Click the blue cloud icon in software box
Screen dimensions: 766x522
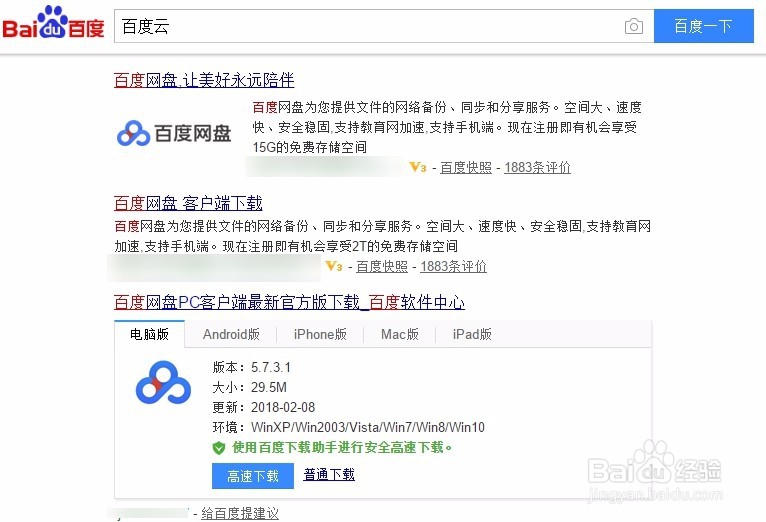click(163, 383)
